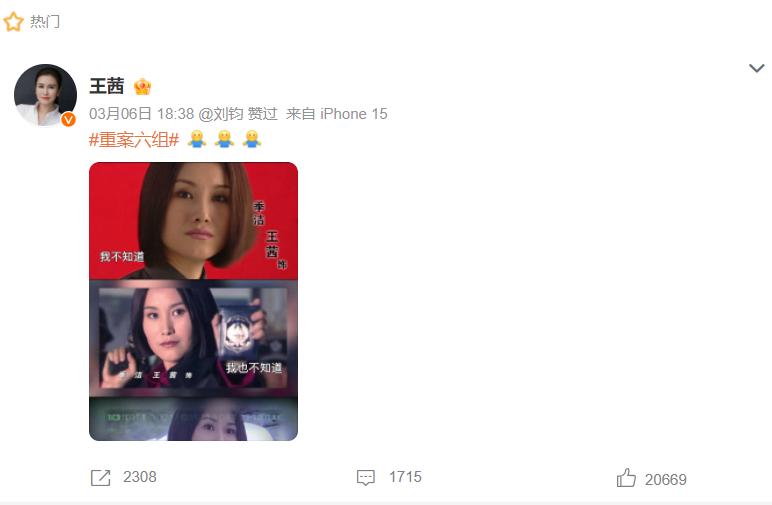Click the 1715 comment count
772x505 pixels.
click(x=405, y=477)
